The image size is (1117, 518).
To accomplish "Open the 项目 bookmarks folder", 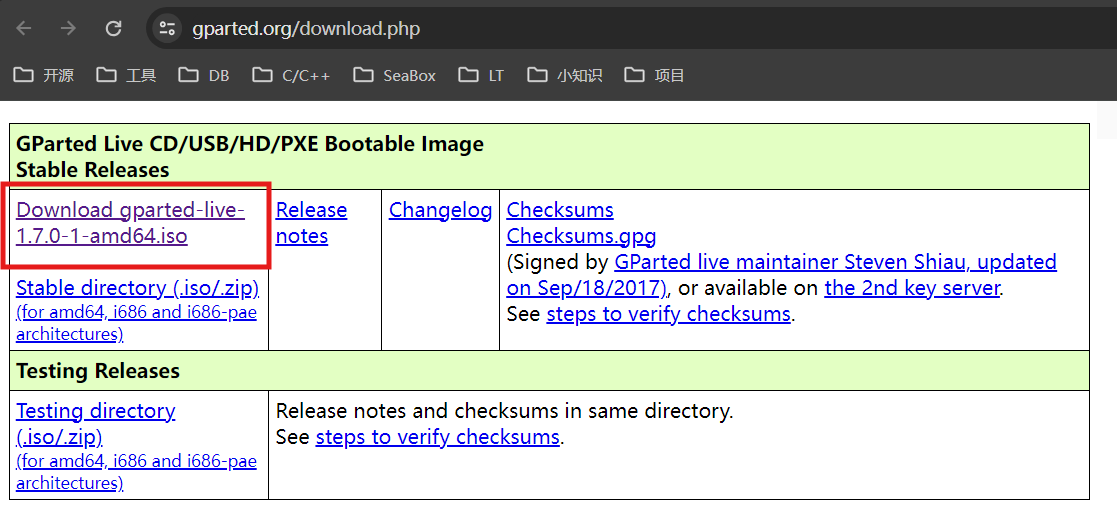I will [654, 75].
